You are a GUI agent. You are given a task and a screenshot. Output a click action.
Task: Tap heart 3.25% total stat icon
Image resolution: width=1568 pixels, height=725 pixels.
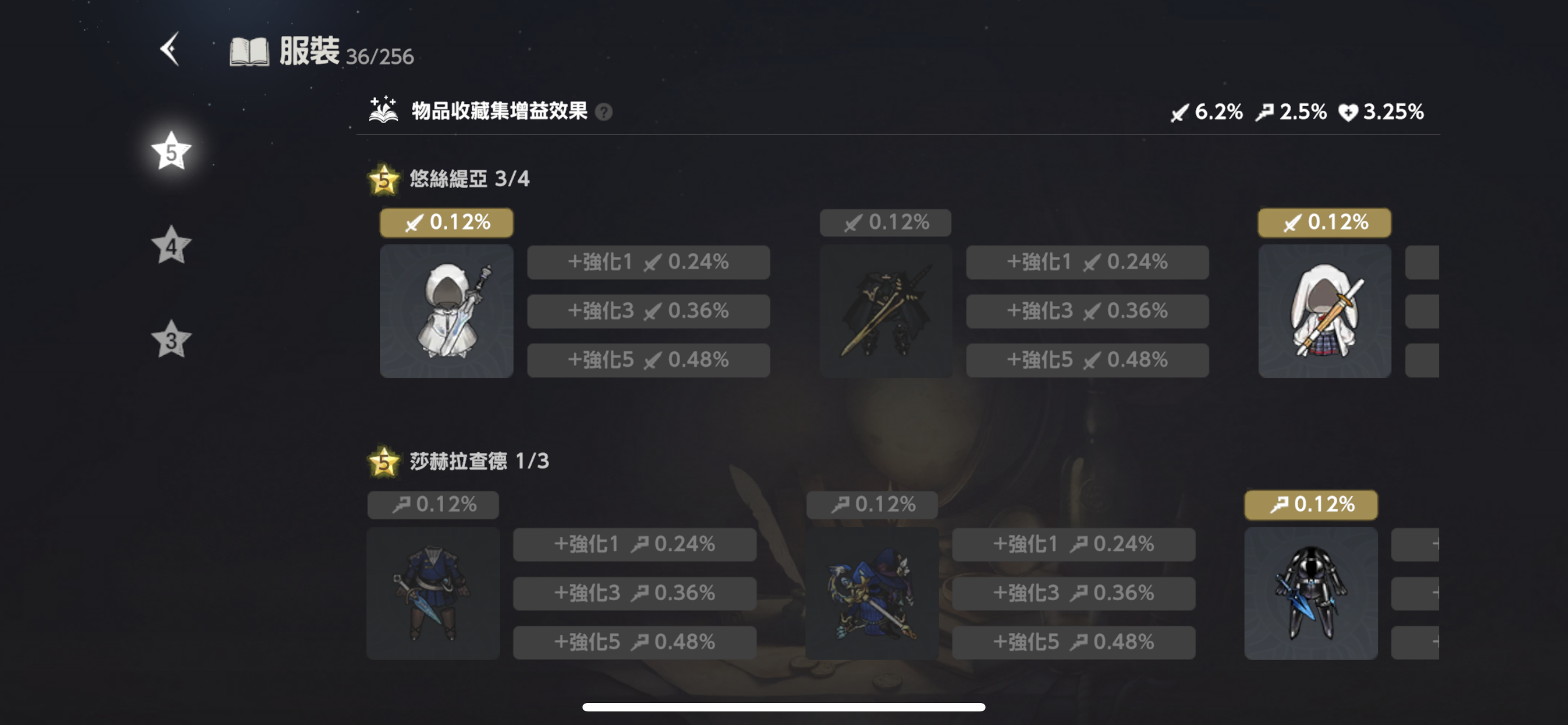click(x=1348, y=112)
